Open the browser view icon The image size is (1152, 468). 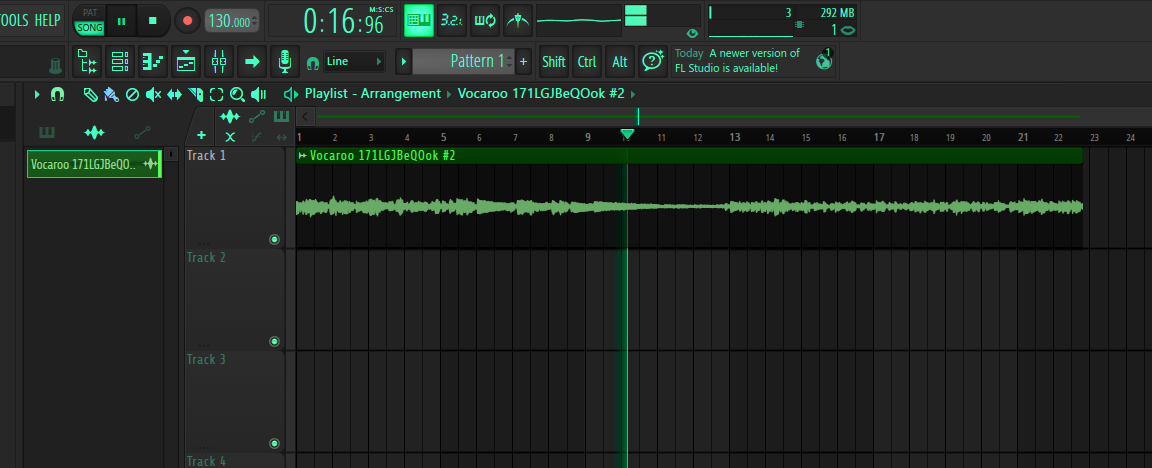pos(87,61)
